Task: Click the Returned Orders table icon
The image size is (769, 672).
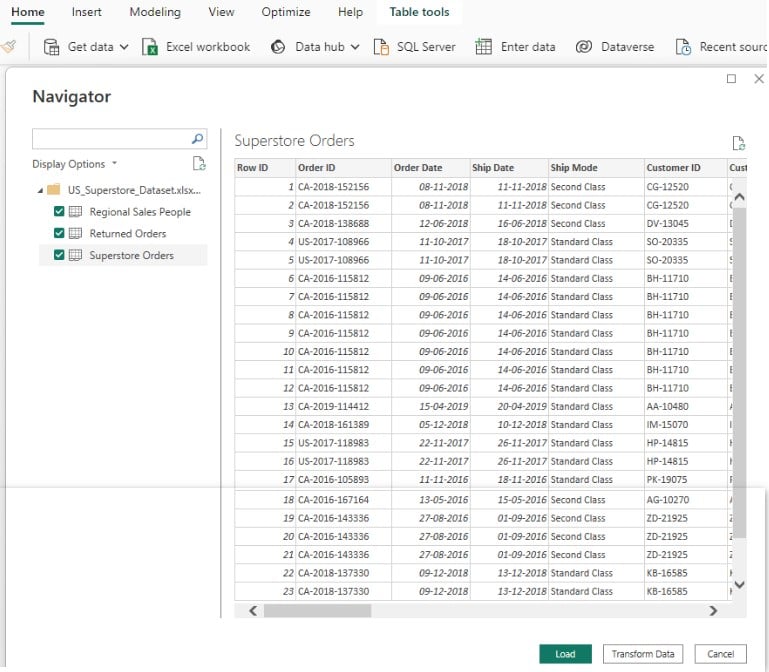Action: [x=75, y=233]
